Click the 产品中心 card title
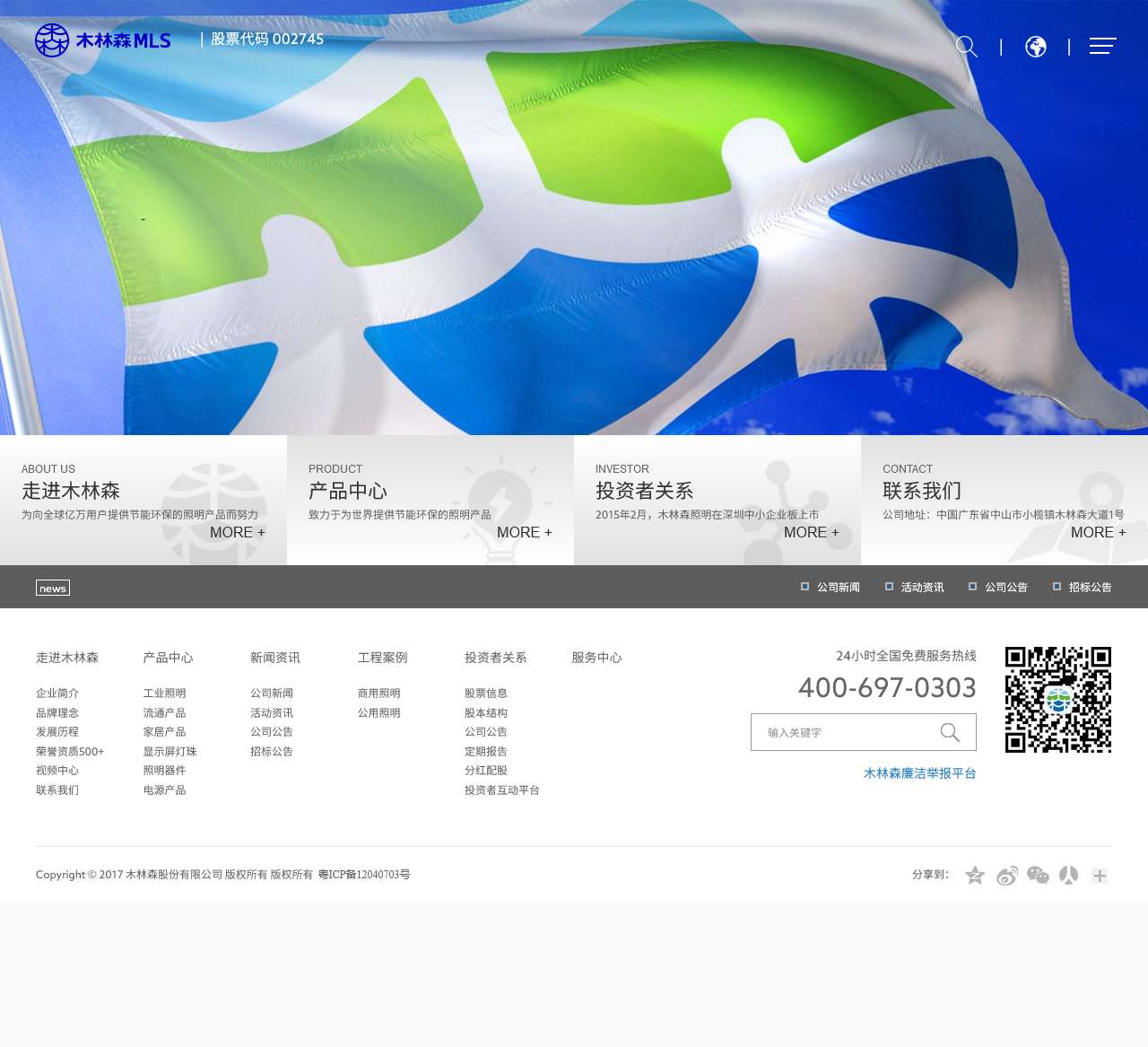1148x1047 pixels. click(x=348, y=491)
